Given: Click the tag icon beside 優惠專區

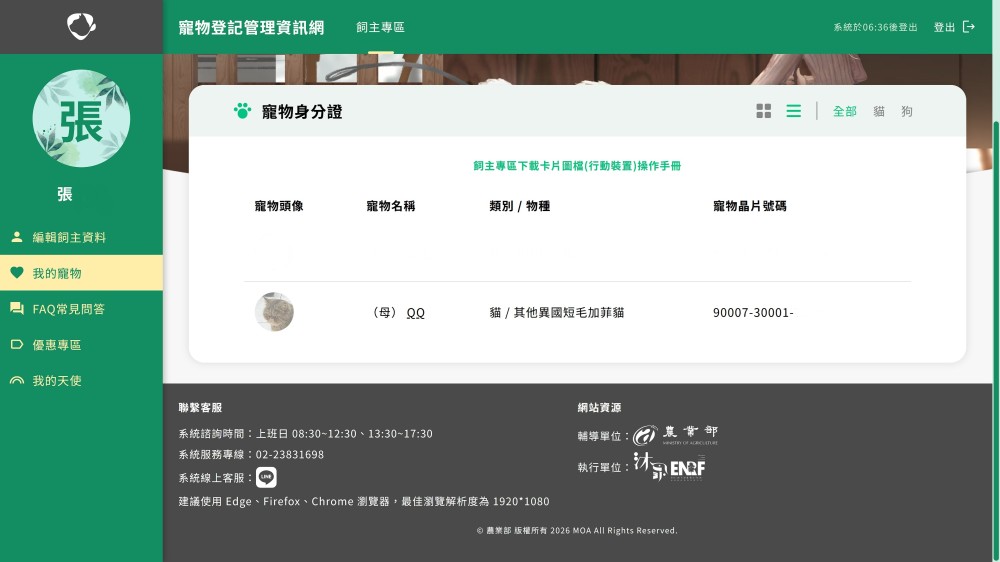Looking at the screenshot, I should click(x=17, y=344).
